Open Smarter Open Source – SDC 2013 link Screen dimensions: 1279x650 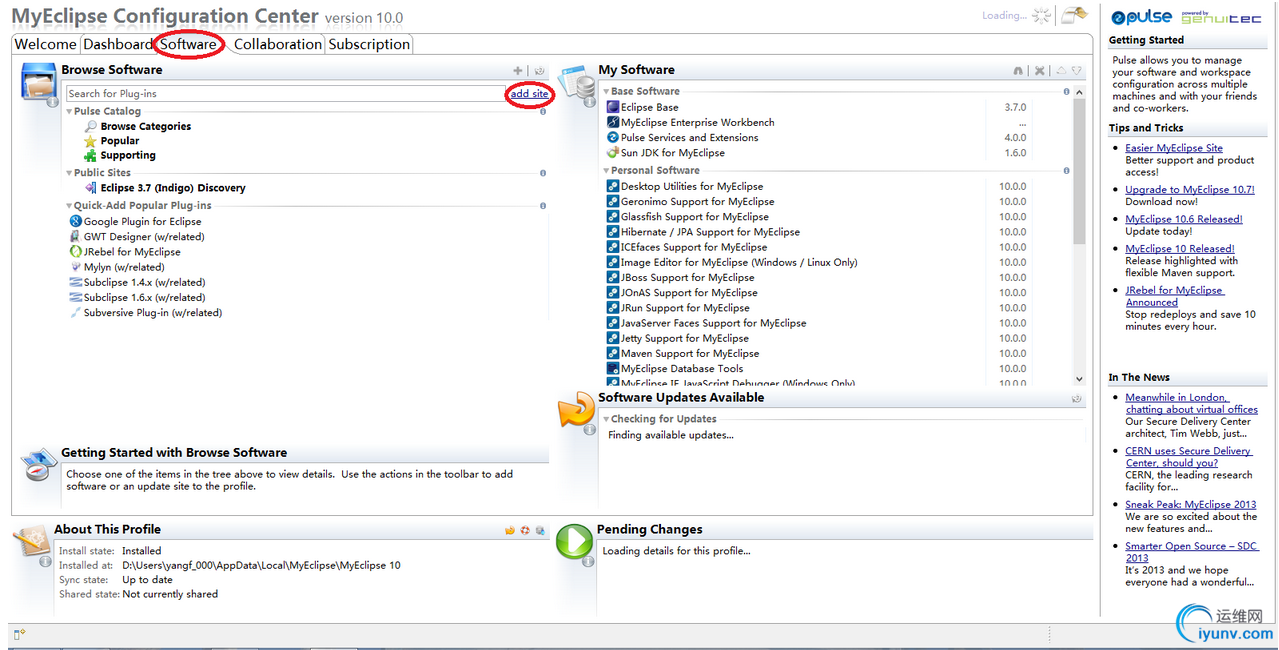pos(1192,552)
